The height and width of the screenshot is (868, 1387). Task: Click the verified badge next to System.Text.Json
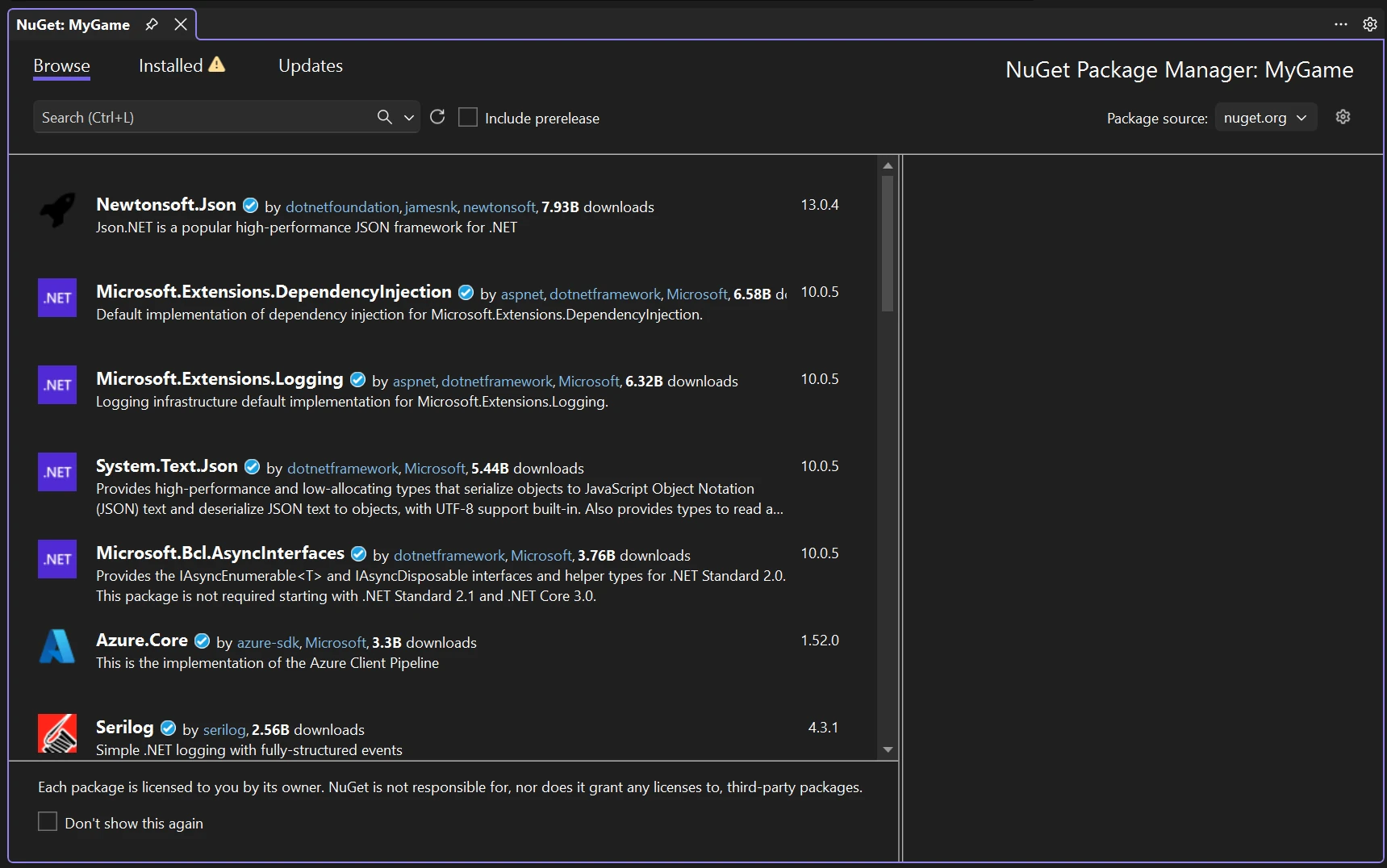coord(252,466)
